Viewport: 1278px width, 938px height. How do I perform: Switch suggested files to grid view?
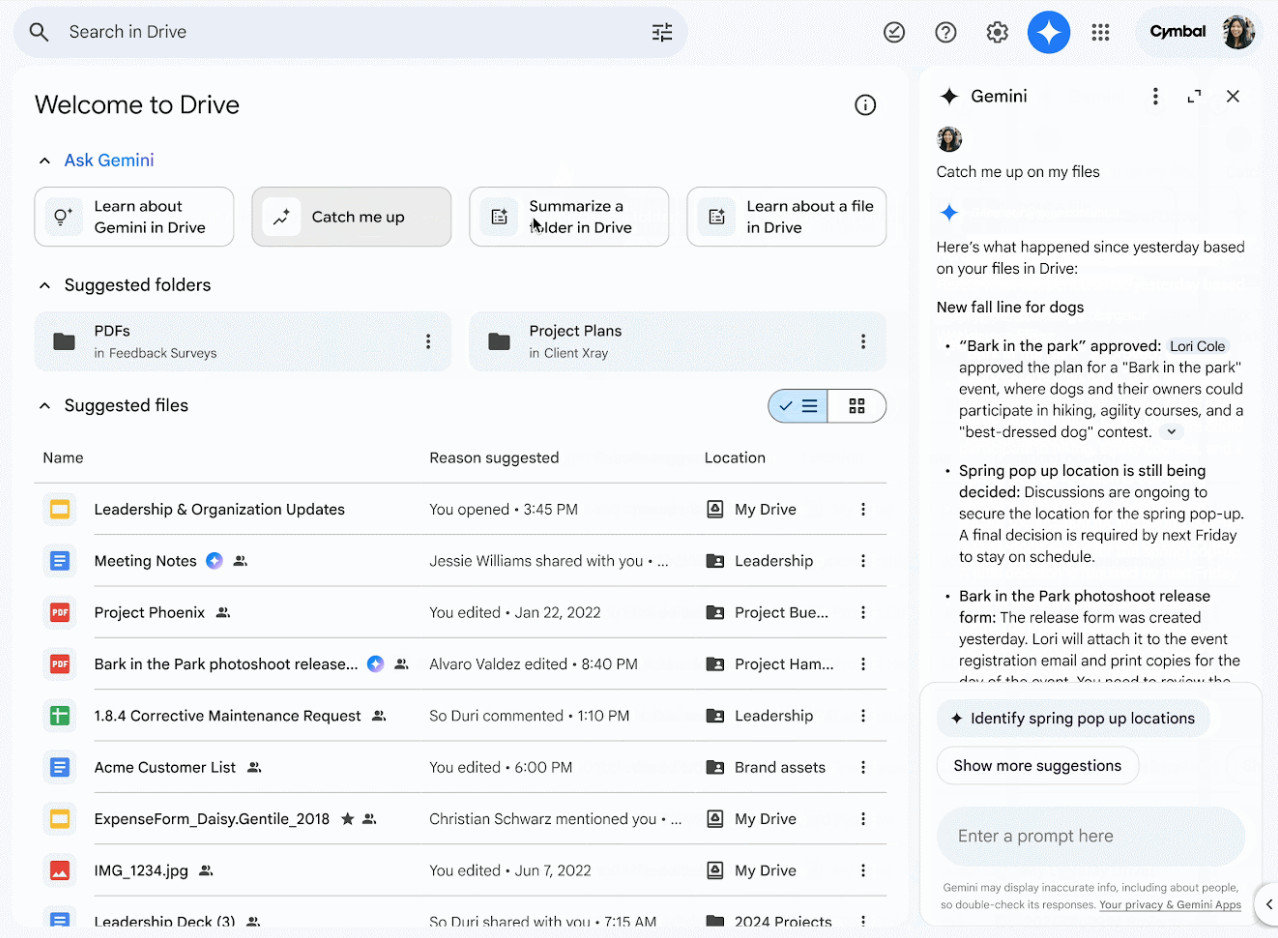[x=856, y=406]
